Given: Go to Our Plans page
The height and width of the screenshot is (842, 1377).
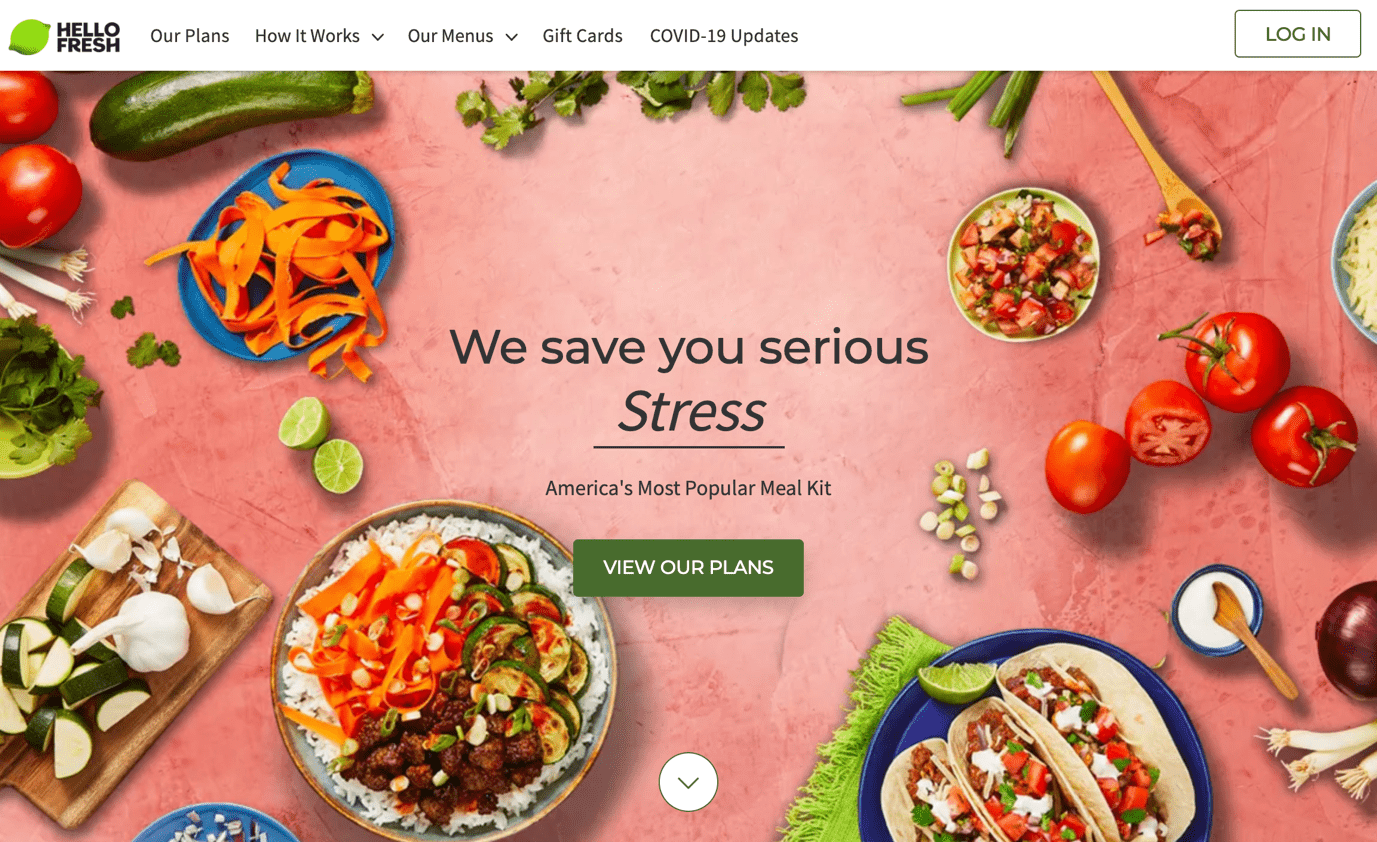Looking at the screenshot, I should point(190,36).
